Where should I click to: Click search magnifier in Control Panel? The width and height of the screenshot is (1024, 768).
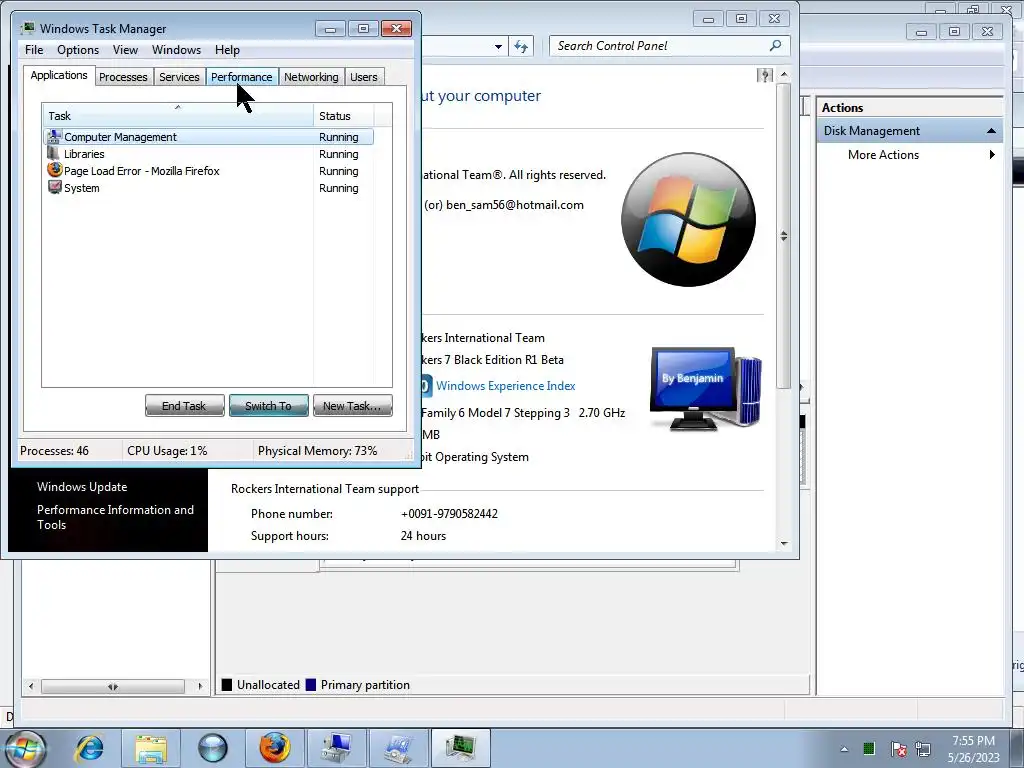point(775,46)
